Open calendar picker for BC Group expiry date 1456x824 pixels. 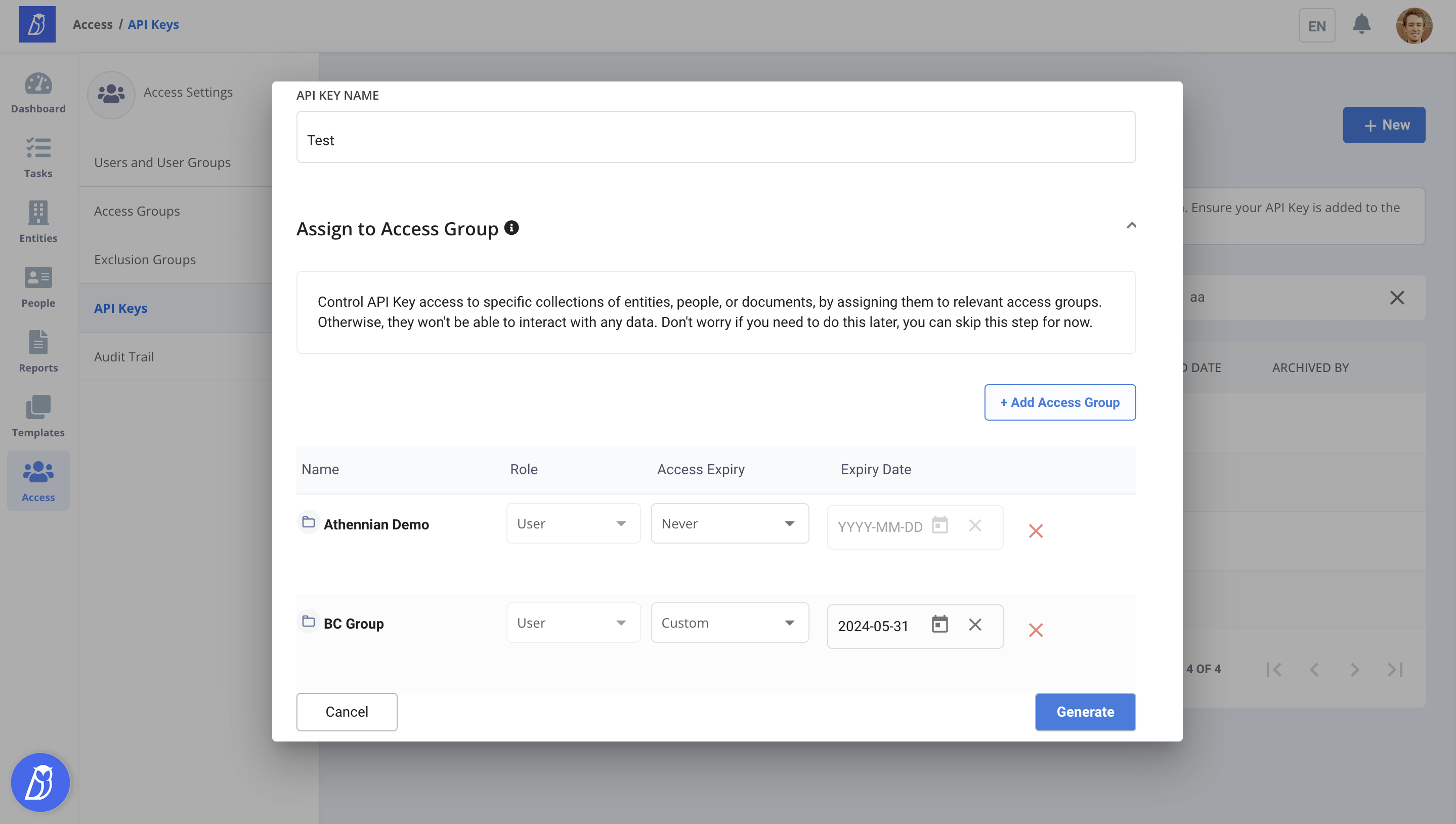(939, 624)
